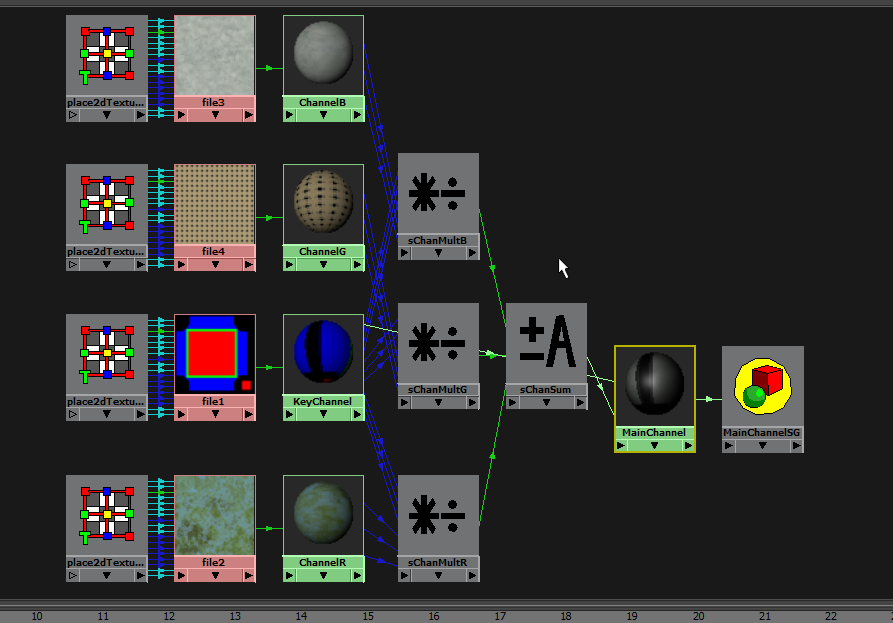
Task: Jump to frame 20 on the timeline
Action: (x=699, y=616)
